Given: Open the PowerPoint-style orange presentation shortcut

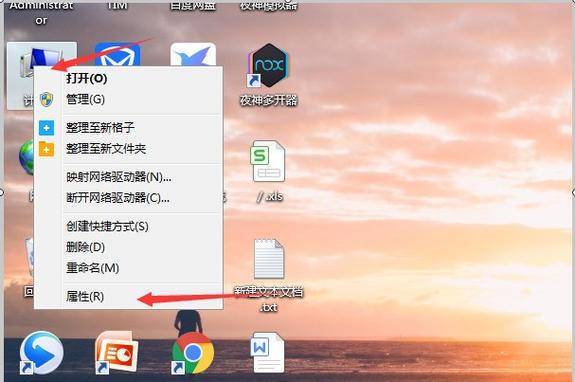Looking at the screenshot, I should pos(116,352).
